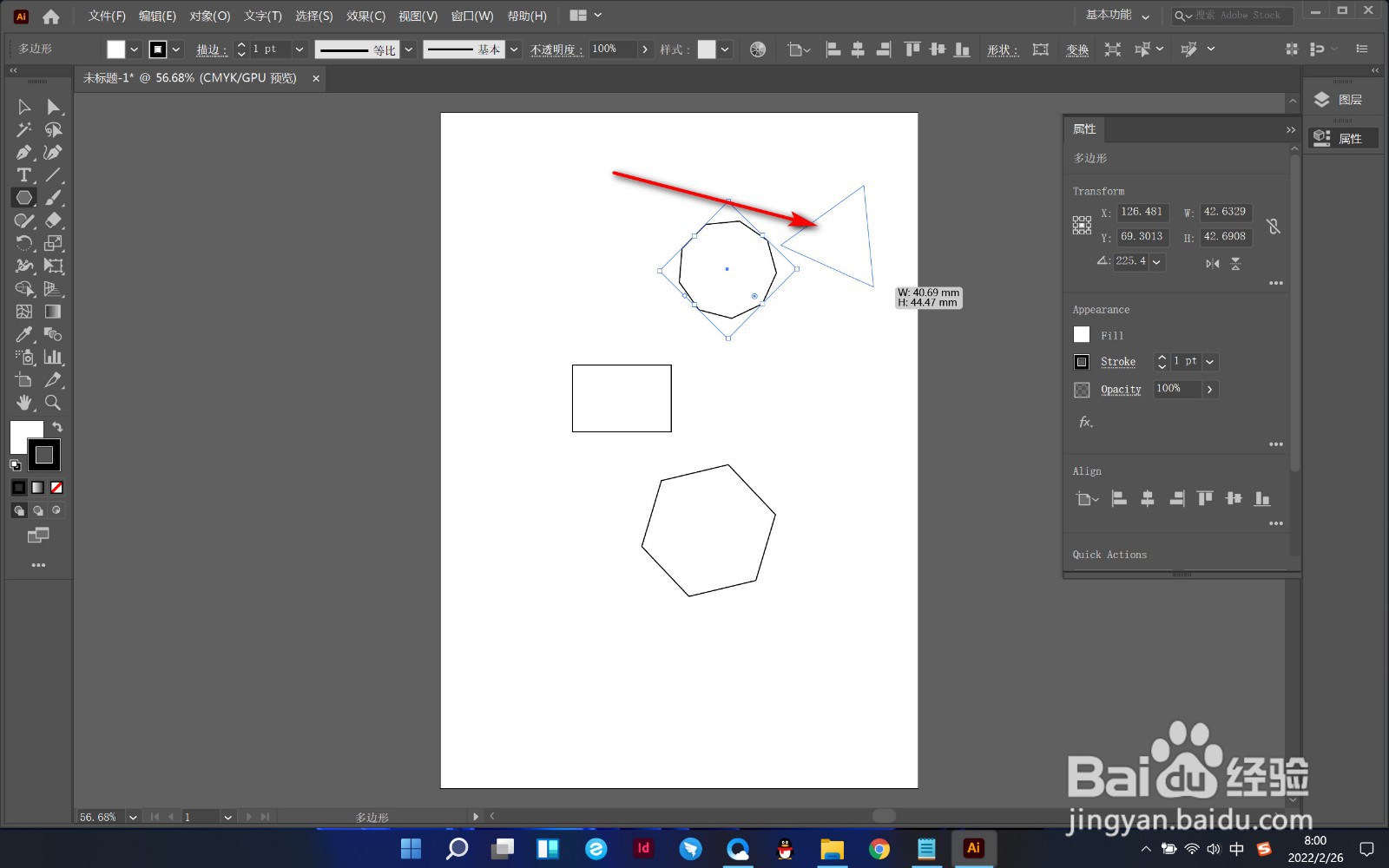Open the 效果(C) menu
Viewport: 1389px width, 868px height.
pyautogui.click(x=365, y=16)
